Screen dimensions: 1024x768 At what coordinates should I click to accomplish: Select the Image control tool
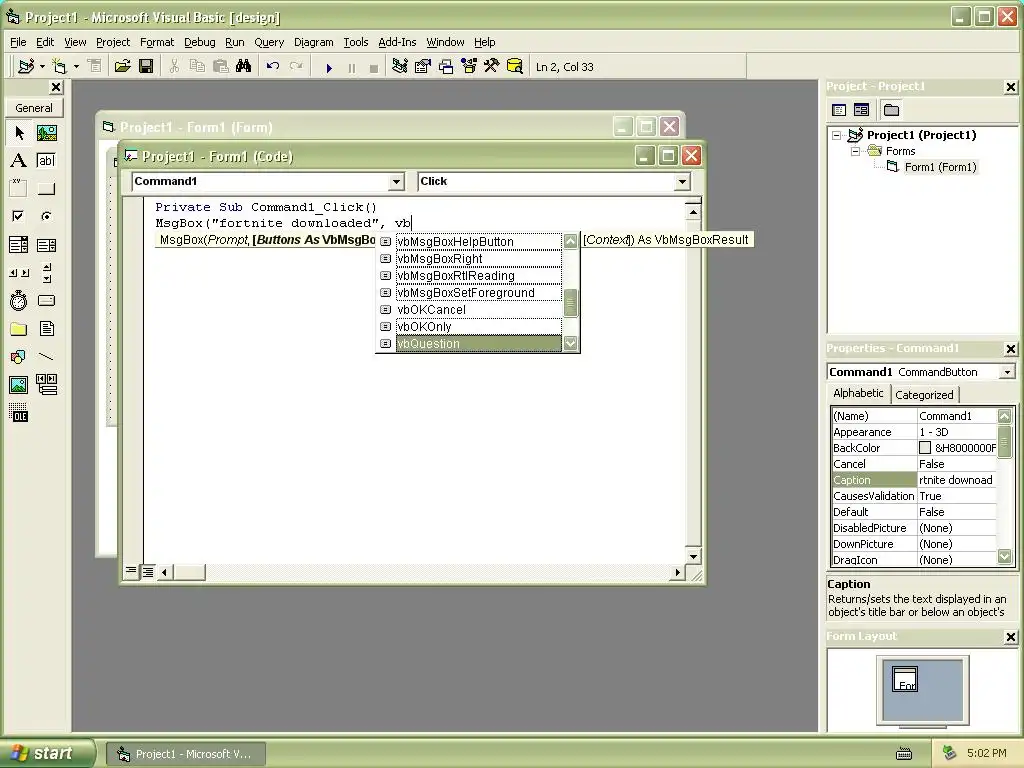coord(19,385)
